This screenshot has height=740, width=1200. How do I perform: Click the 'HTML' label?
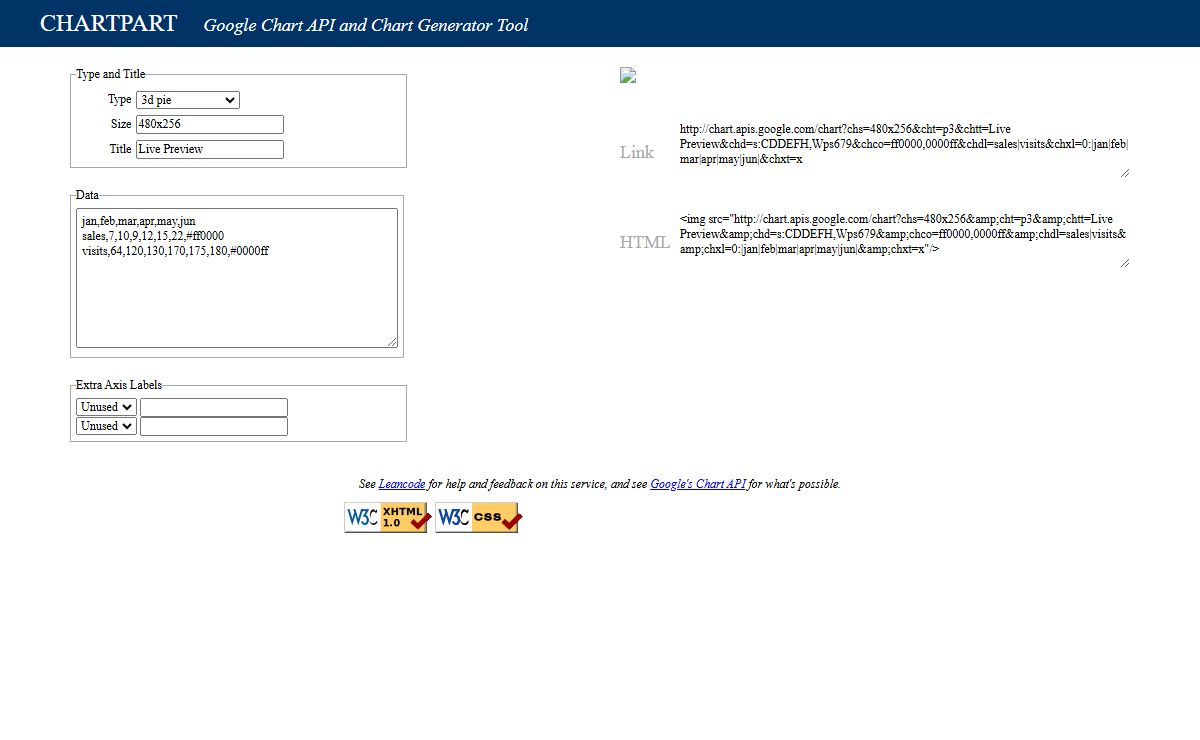645,242
